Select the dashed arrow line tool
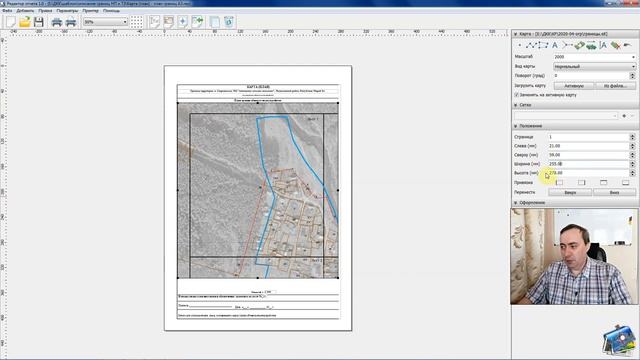The width and height of the screenshot is (640, 360). [567, 45]
